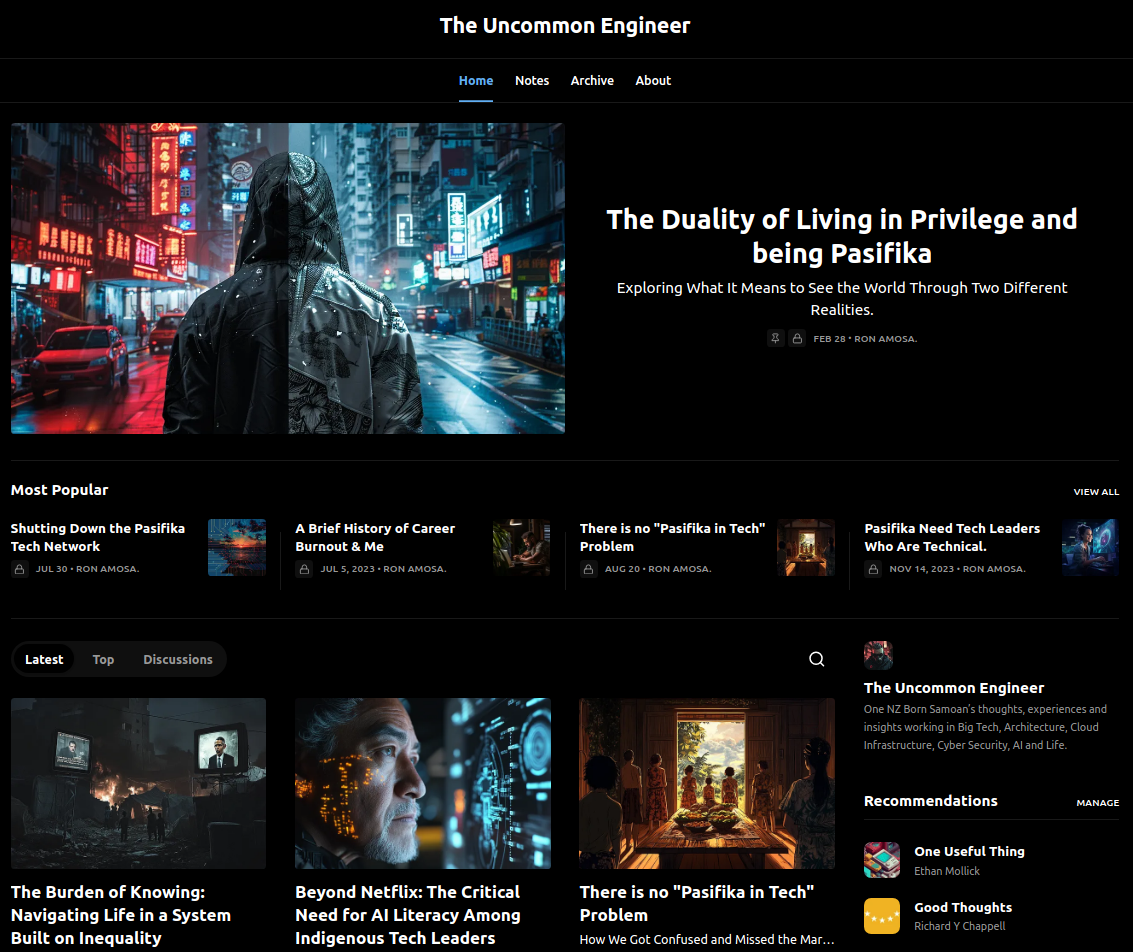The image size is (1133, 952).
Task: Open the About page tab
Action: [x=653, y=80]
